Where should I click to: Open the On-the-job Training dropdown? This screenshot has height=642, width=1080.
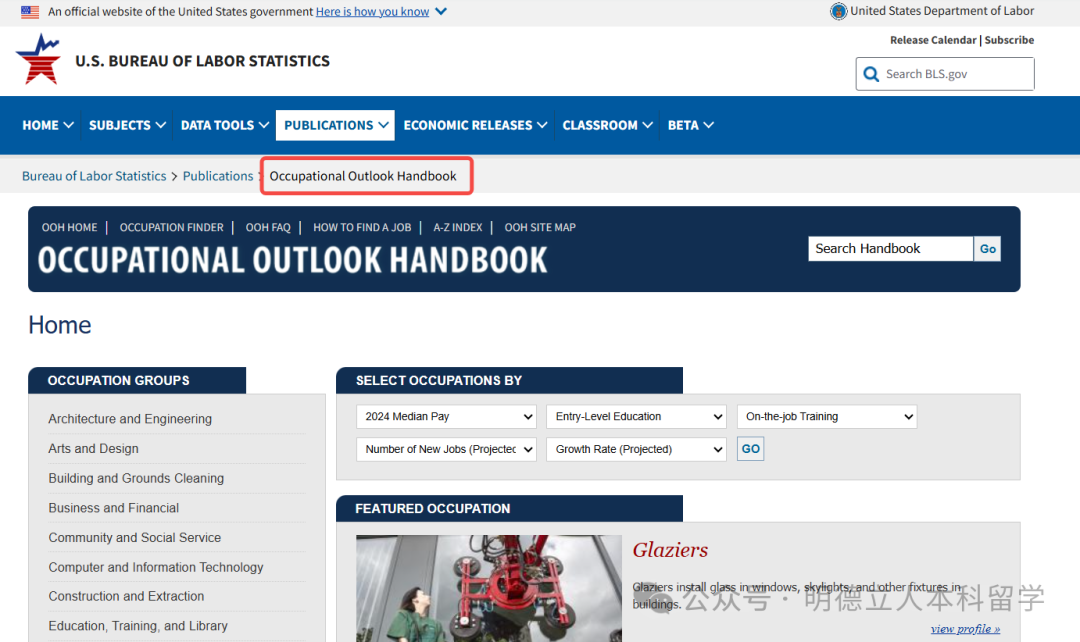coord(827,417)
